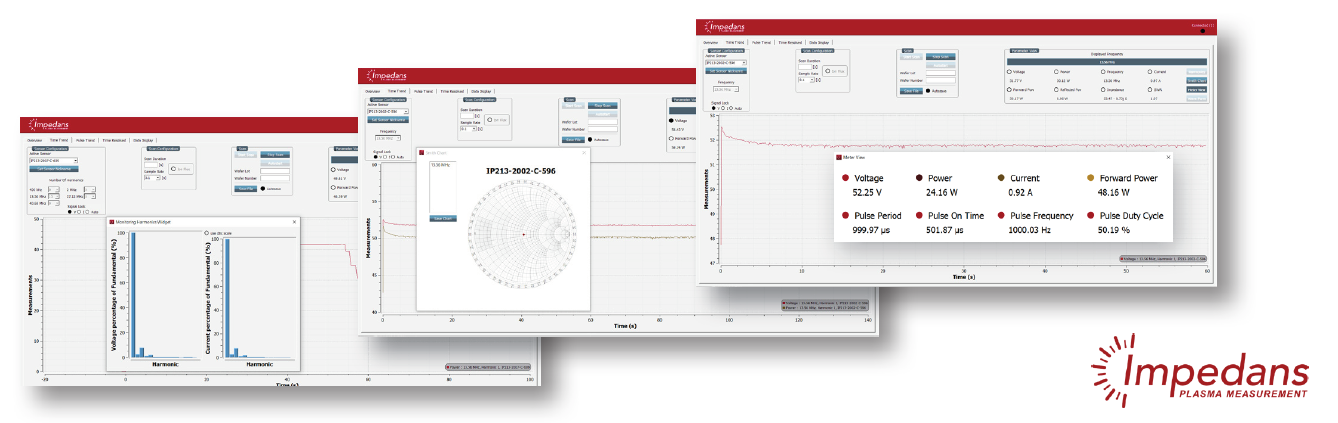Close the Monitoring Harmonics Widget dialog
This screenshot has width=1338, height=423.
[294, 222]
